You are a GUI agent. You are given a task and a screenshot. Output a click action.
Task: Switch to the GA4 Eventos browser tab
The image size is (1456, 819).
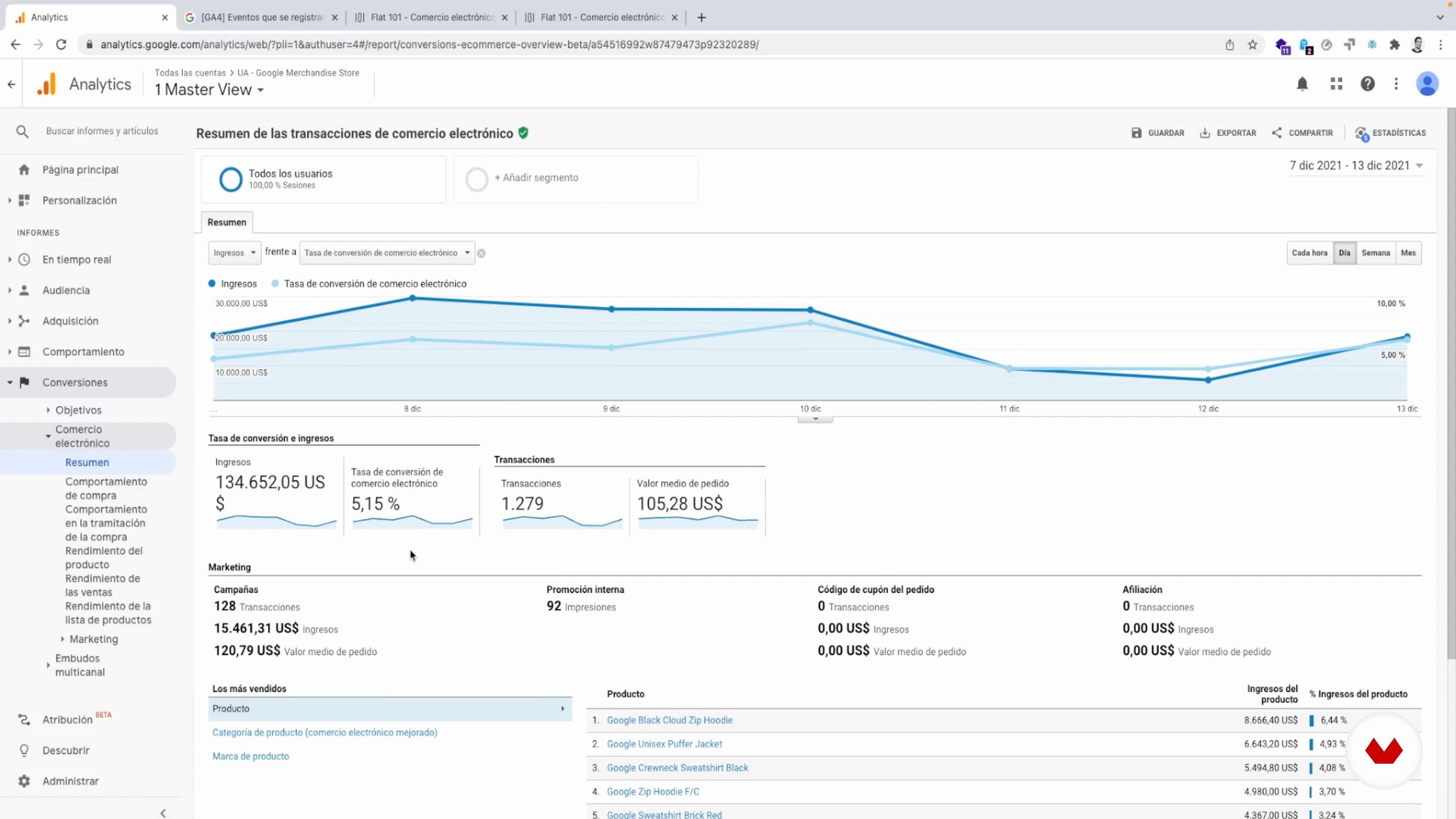click(262, 17)
